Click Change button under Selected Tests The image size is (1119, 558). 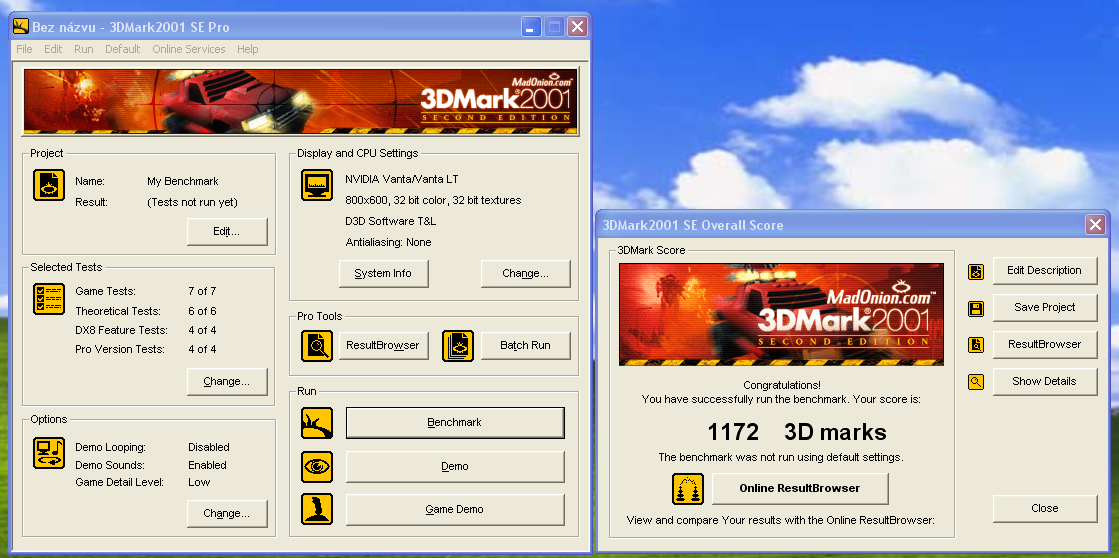coord(227,381)
